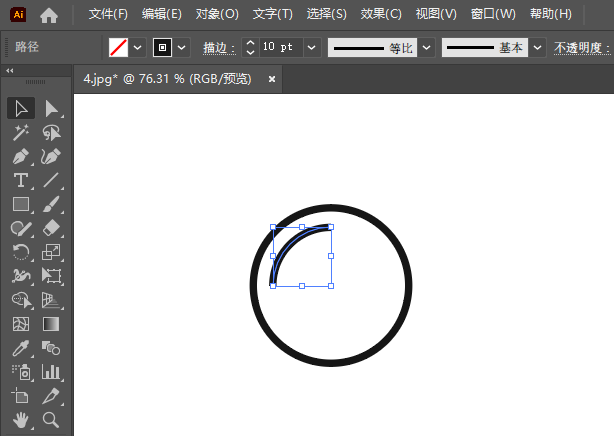Collapse the toolbar with double arrows
The height and width of the screenshot is (436, 614).
click(x=10, y=71)
